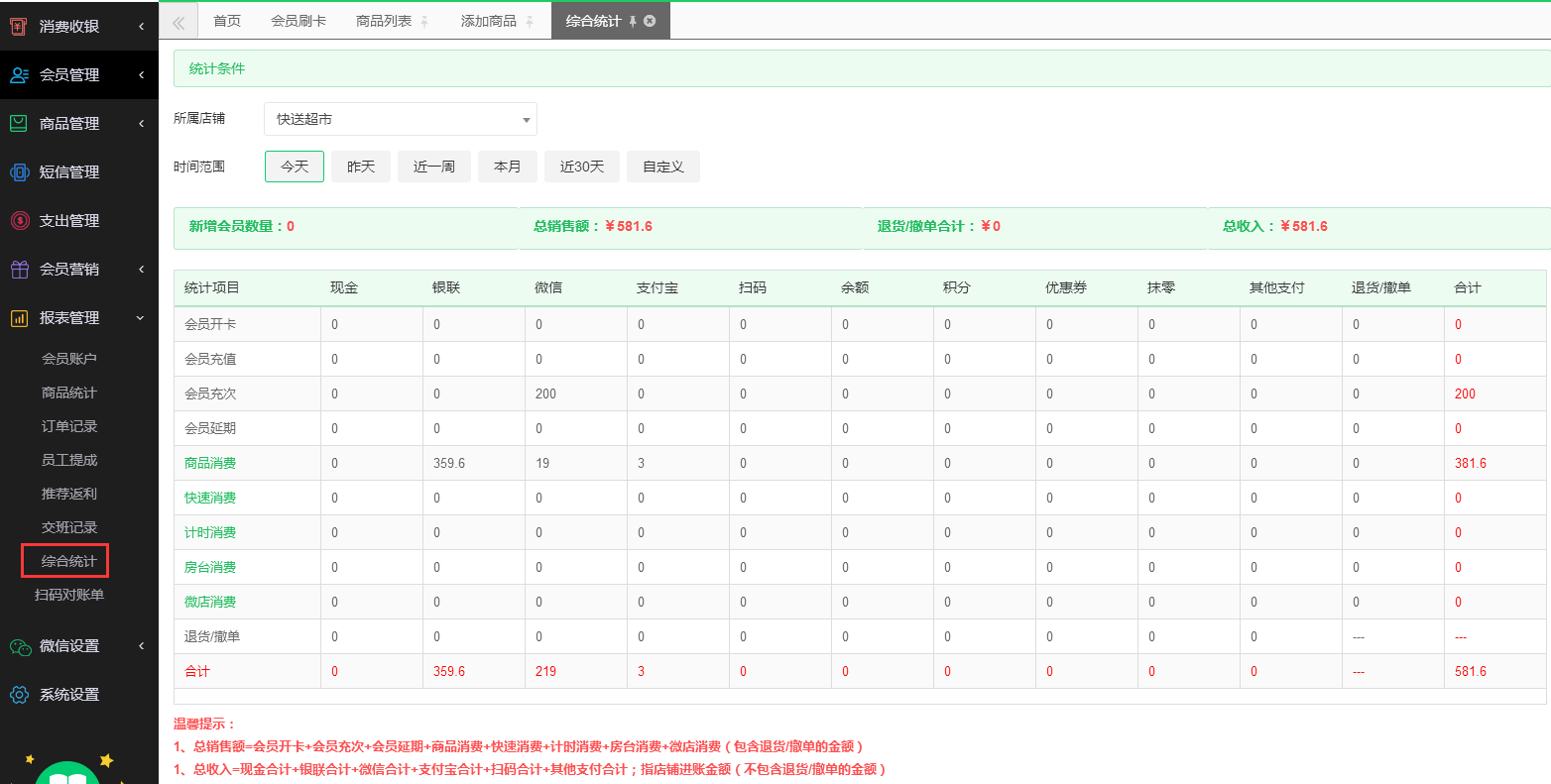Open 员工提成 report
The image size is (1551, 784).
69,460
